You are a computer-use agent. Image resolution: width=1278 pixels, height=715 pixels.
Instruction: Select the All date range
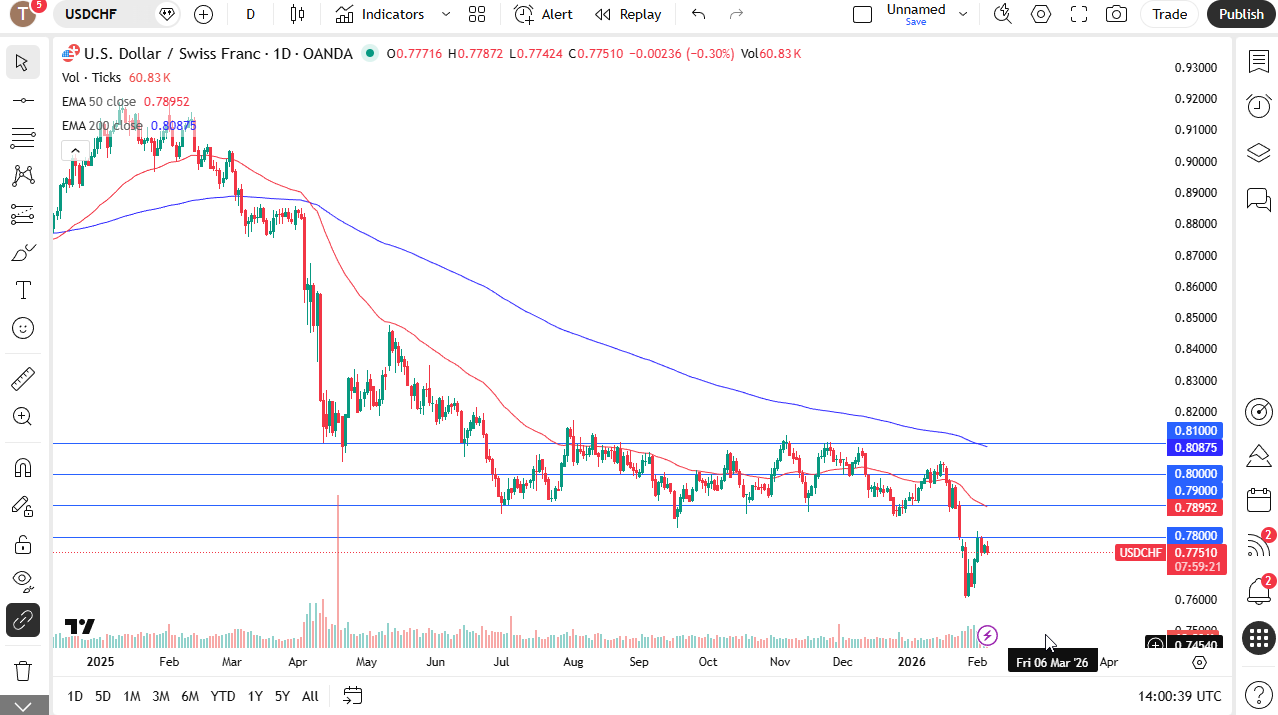(310, 696)
